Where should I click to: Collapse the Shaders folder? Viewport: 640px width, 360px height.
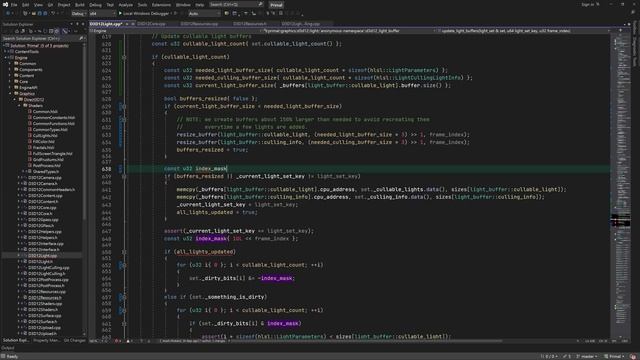[19, 106]
